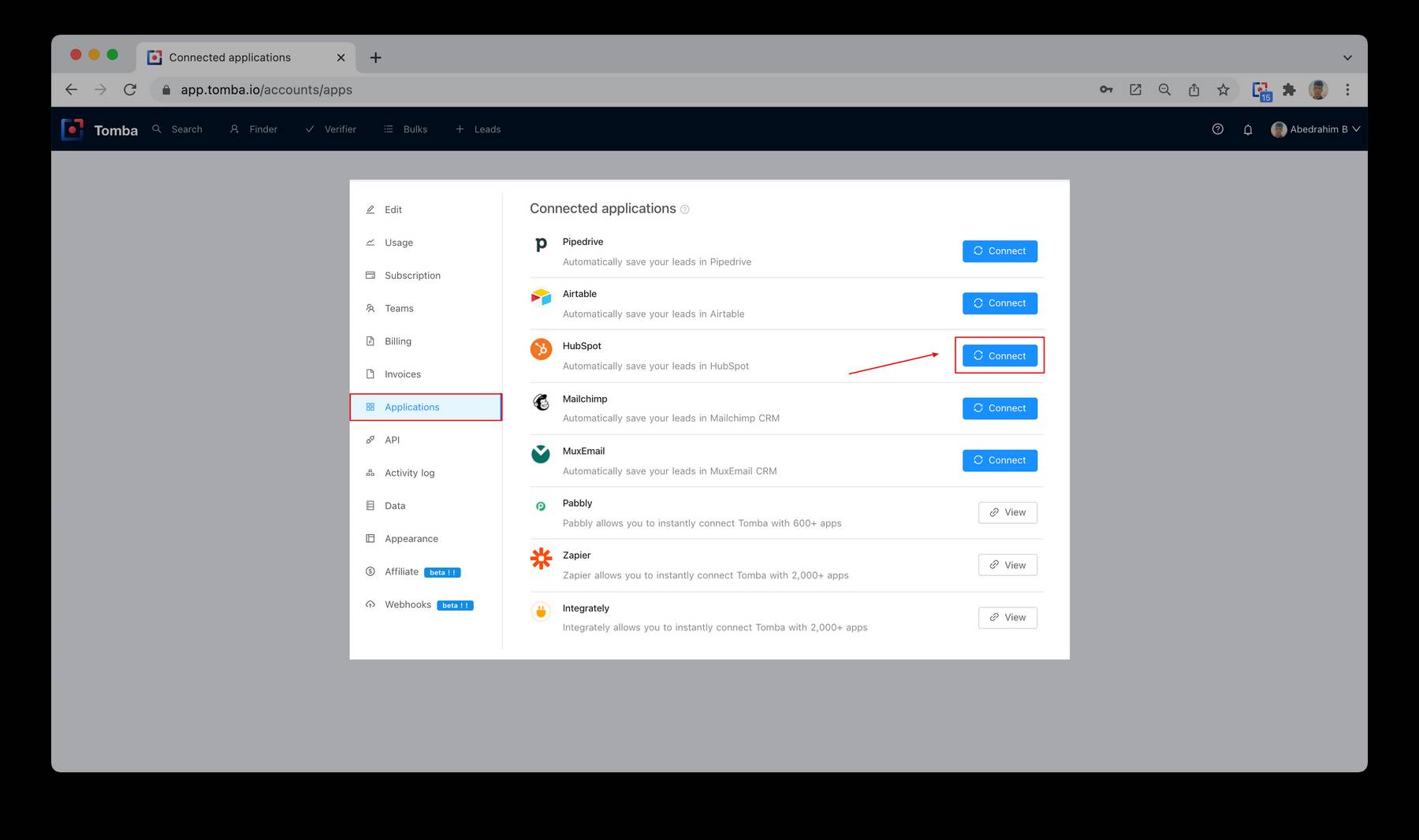Bookmark the page with the star icon
Image resolution: width=1419 pixels, height=840 pixels.
point(1223,90)
